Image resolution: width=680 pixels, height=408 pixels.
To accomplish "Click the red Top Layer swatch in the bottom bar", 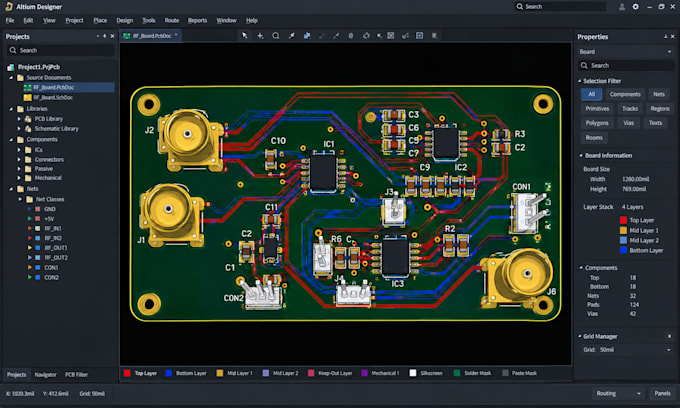I will click(127, 373).
